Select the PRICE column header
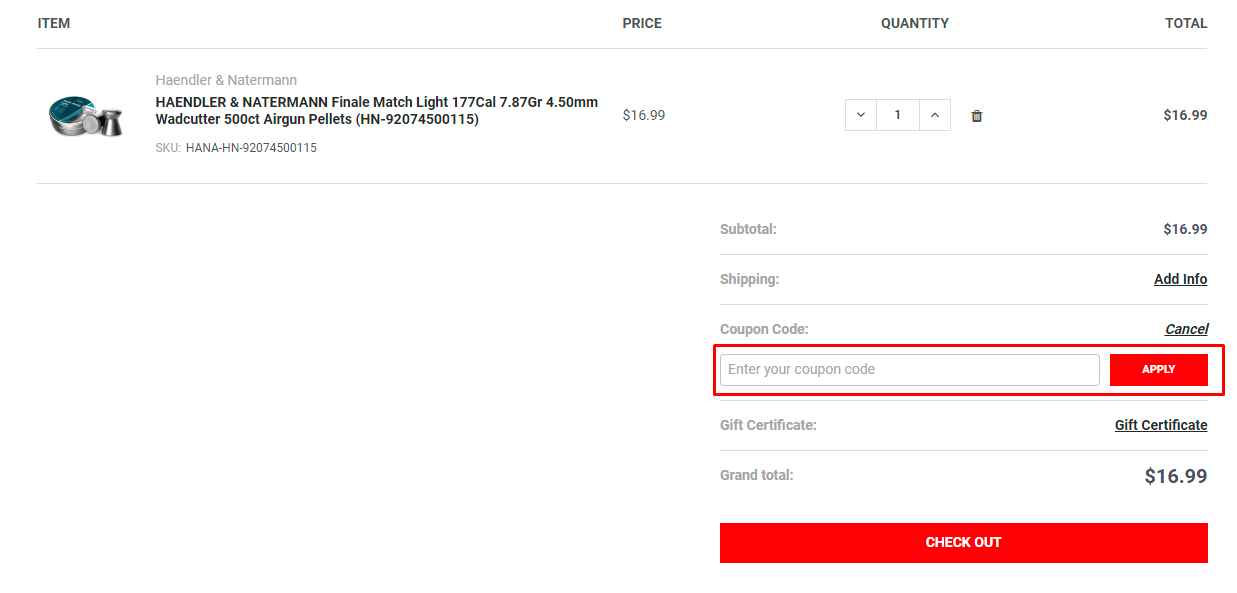Image resolution: width=1237 pixels, height=593 pixels. click(x=642, y=23)
